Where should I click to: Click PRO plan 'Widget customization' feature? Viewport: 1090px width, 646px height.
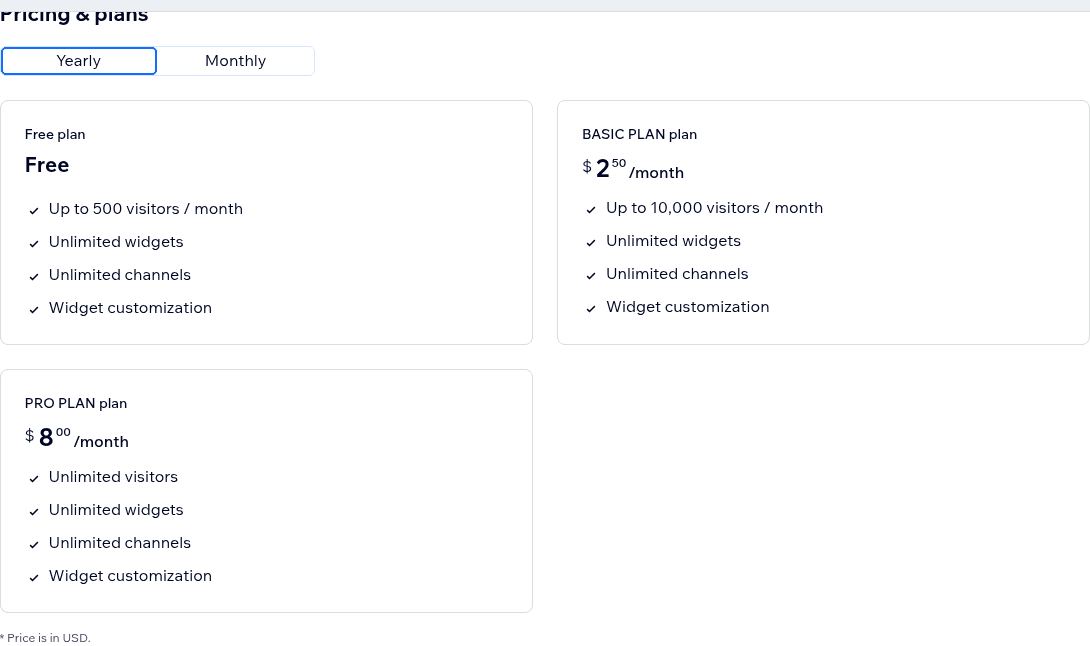[x=130, y=576]
